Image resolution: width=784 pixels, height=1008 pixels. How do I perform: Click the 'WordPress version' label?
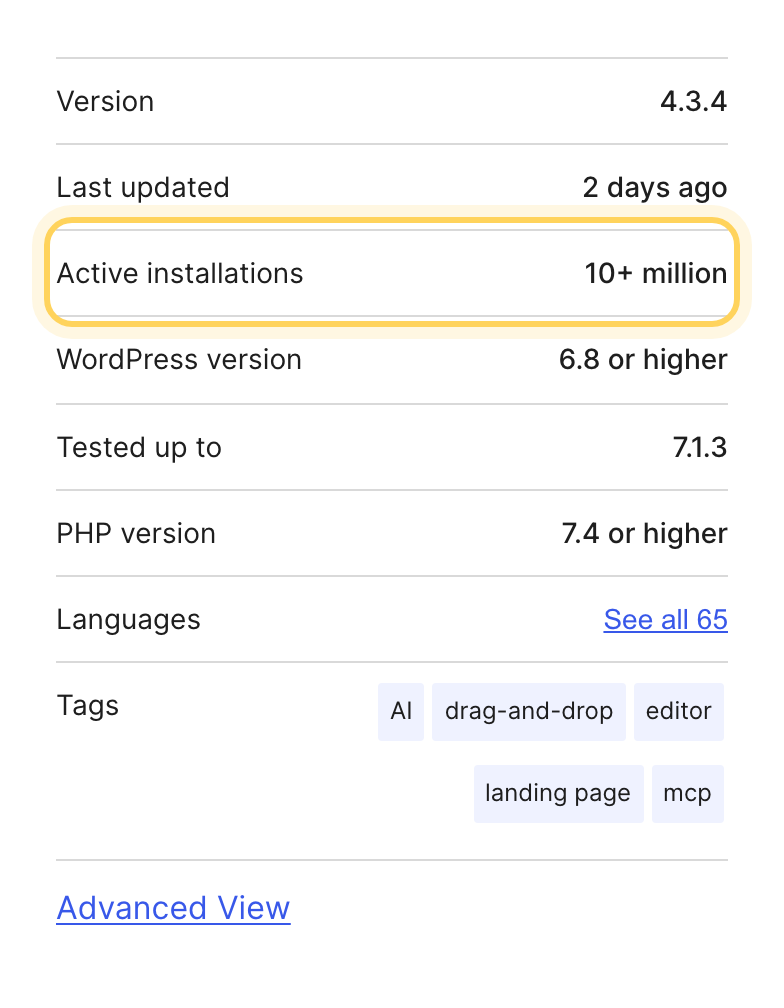[x=179, y=360]
